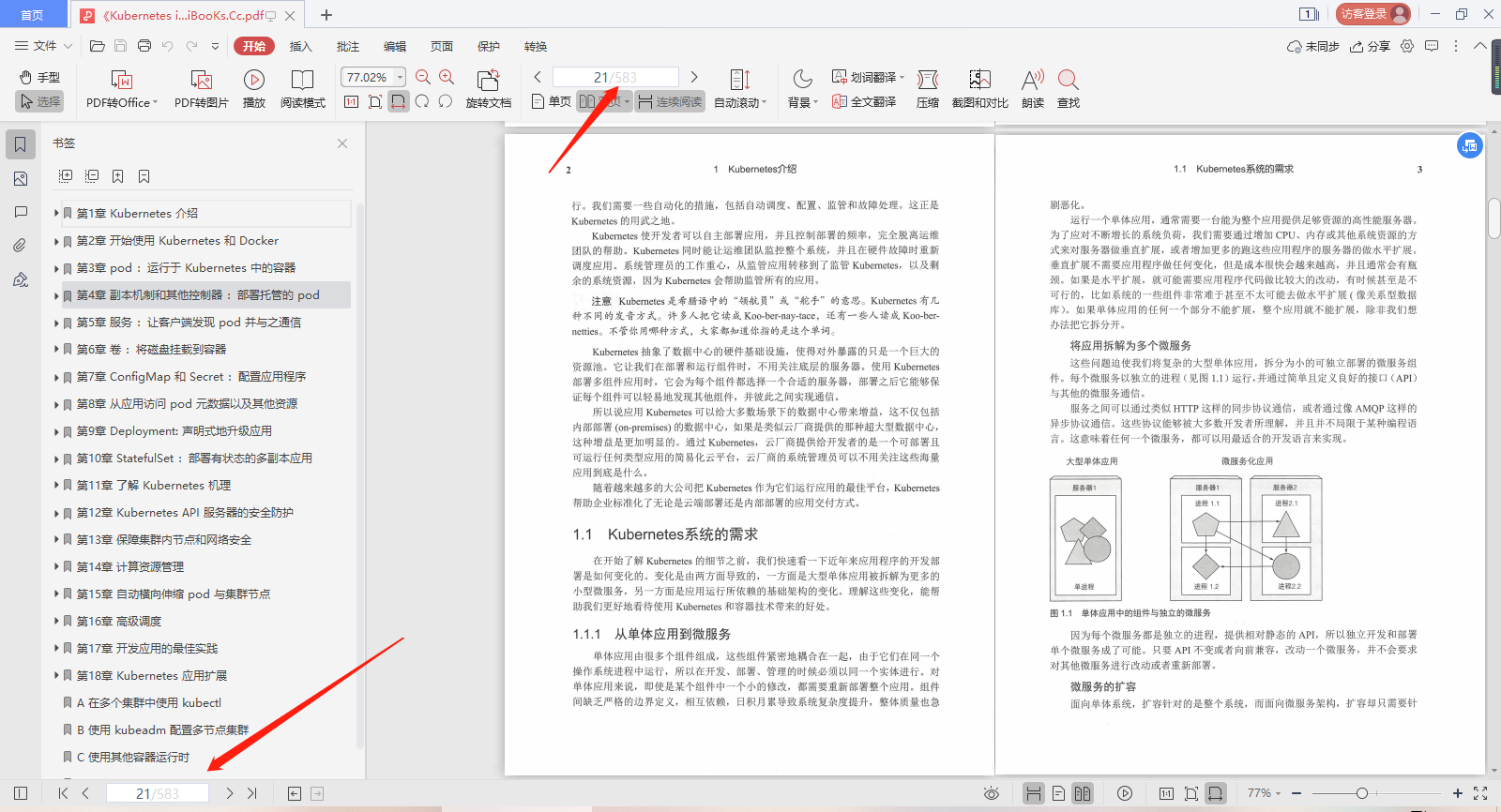This screenshot has height=812, width=1501.
Task: Click the print icon in quick access
Action: click(144, 46)
